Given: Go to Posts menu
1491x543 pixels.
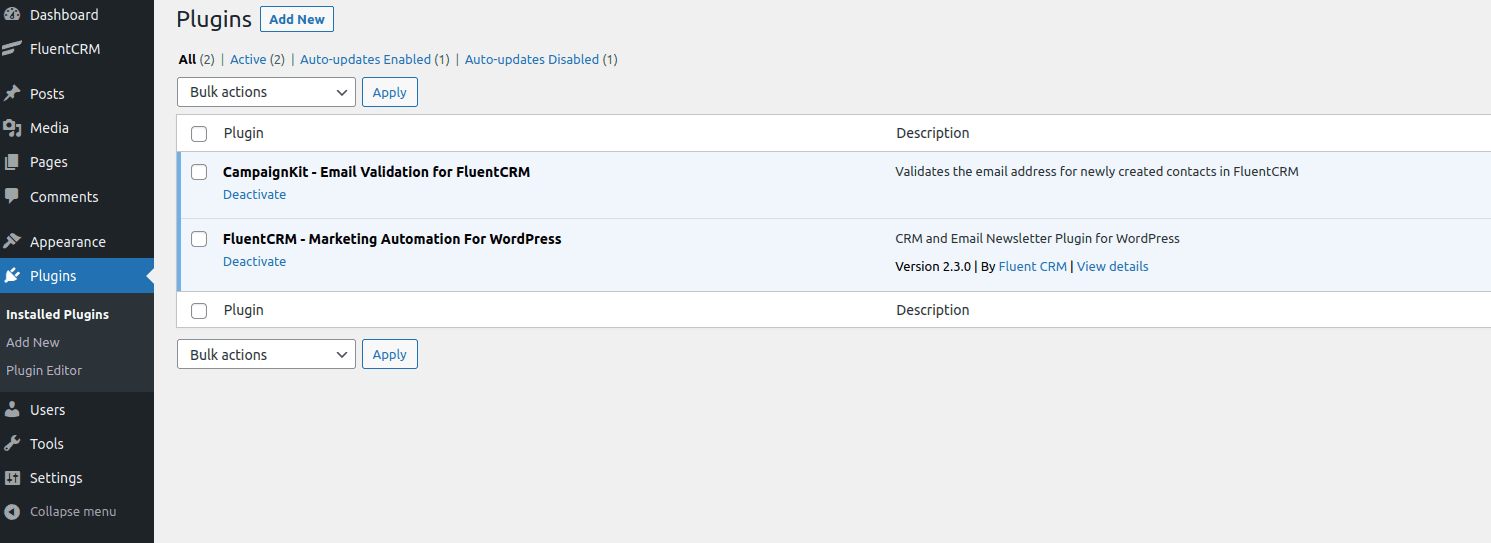Looking at the screenshot, I should point(77,94).
